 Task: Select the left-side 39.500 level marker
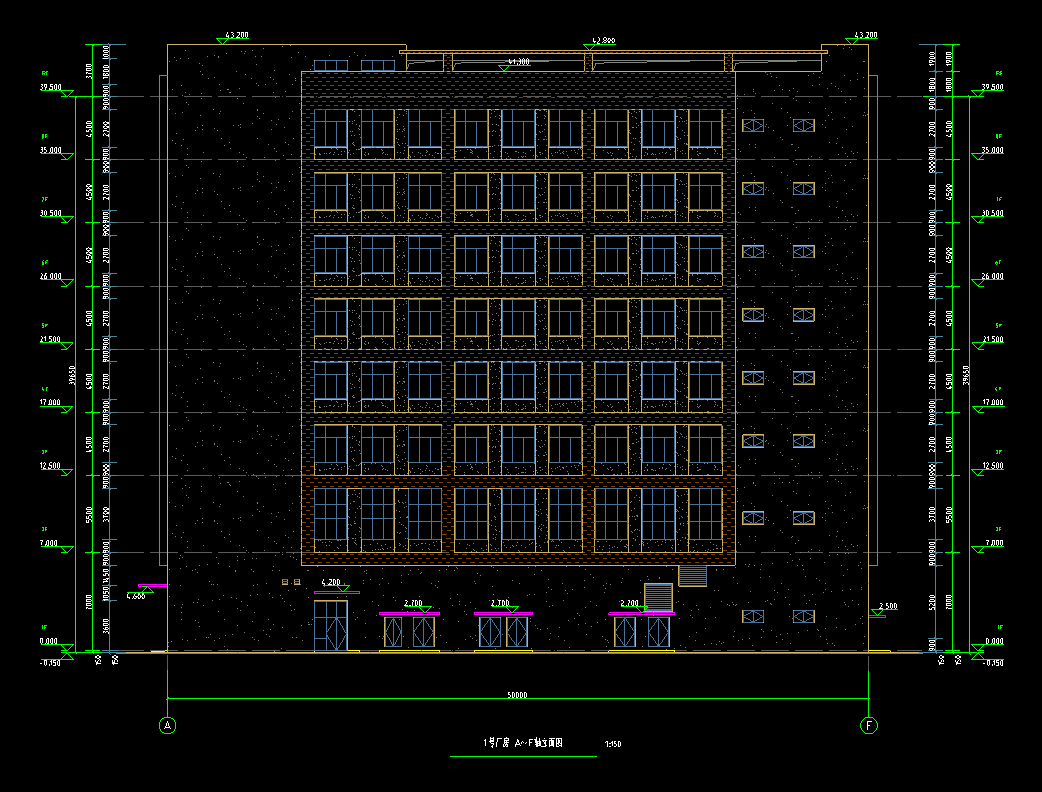point(51,88)
